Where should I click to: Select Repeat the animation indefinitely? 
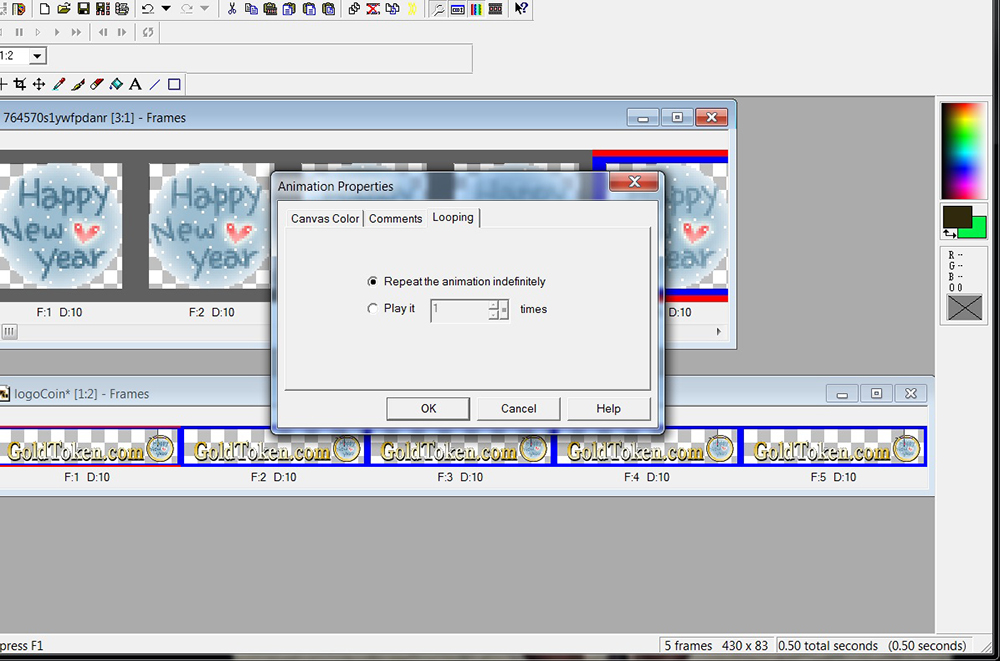pos(373,282)
